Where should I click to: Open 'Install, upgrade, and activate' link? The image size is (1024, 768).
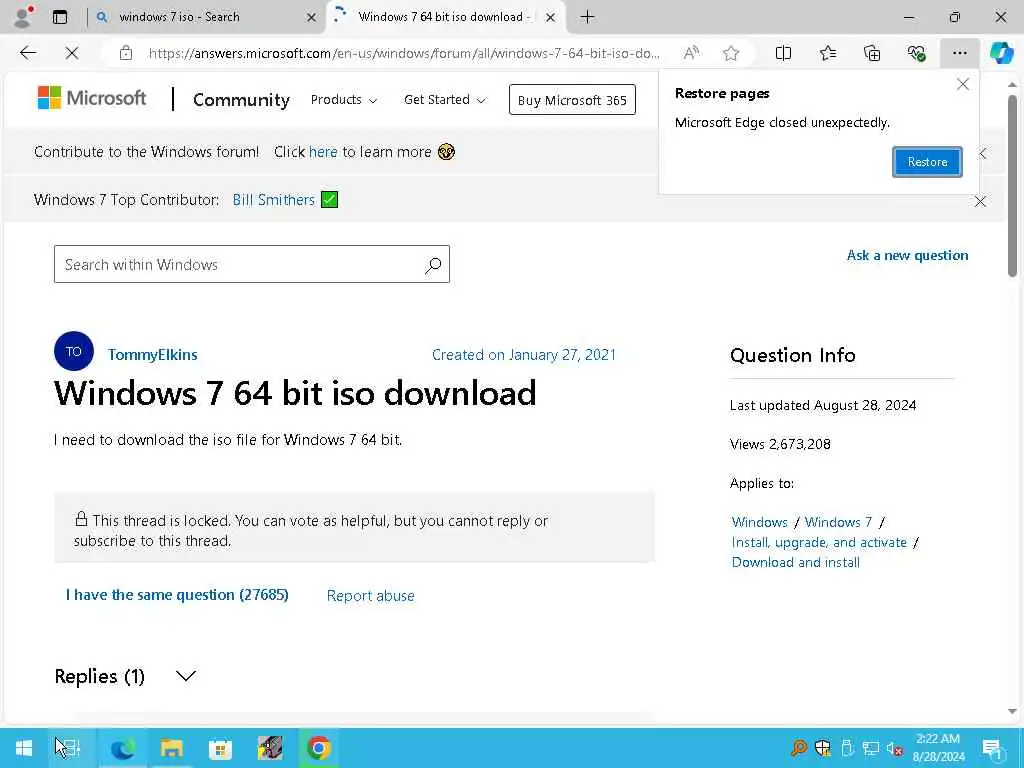click(x=819, y=542)
